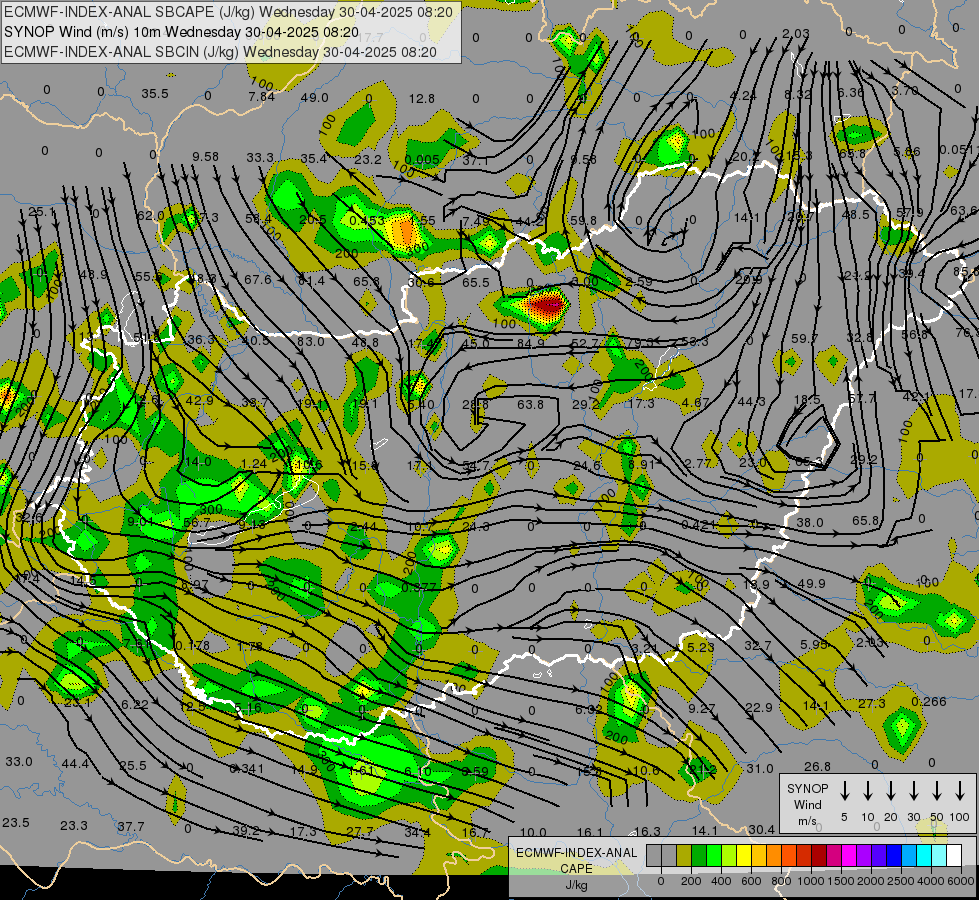Click the 1000 tick label on CAPE scale
The height and width of the screenshot is (900, 979).
pyautogui.click(x=811, y=881)
